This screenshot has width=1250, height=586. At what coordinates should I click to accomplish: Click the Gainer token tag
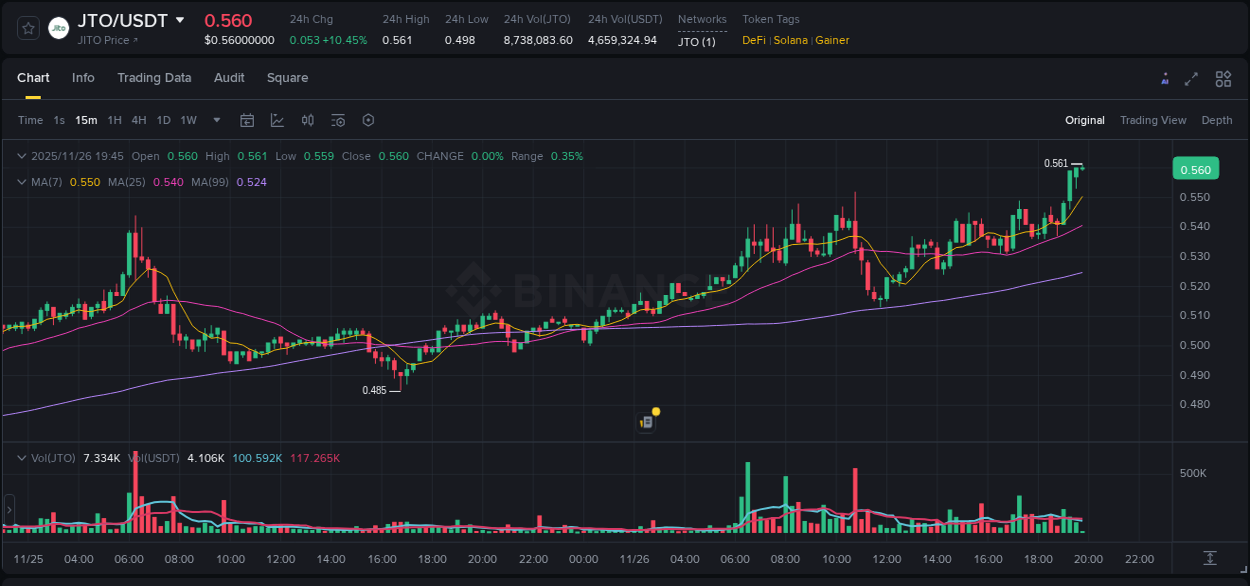click(831, 40)
